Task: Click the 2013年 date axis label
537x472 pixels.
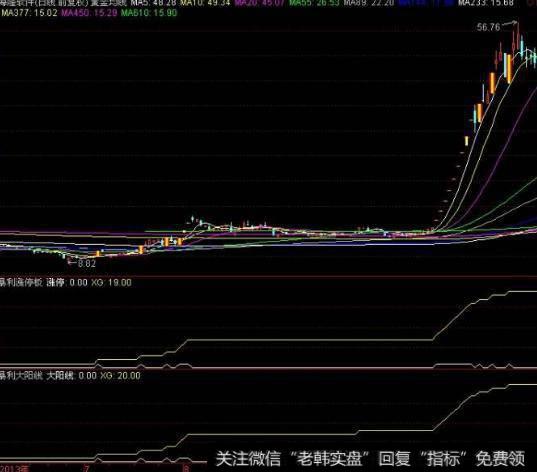Action: pos(15,468)
